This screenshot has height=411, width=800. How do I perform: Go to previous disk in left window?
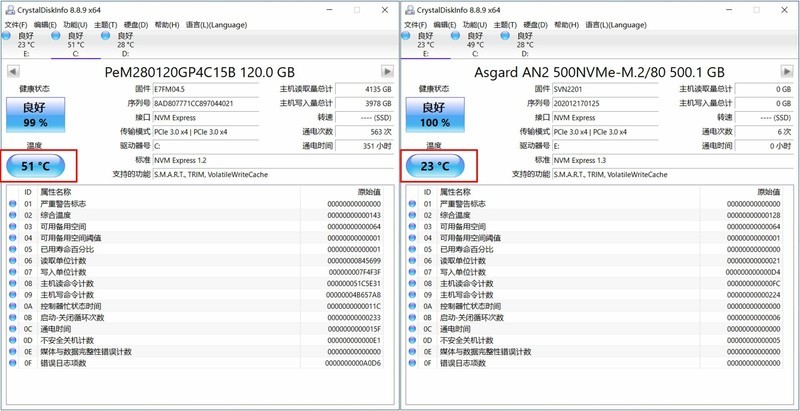[13, 71]
